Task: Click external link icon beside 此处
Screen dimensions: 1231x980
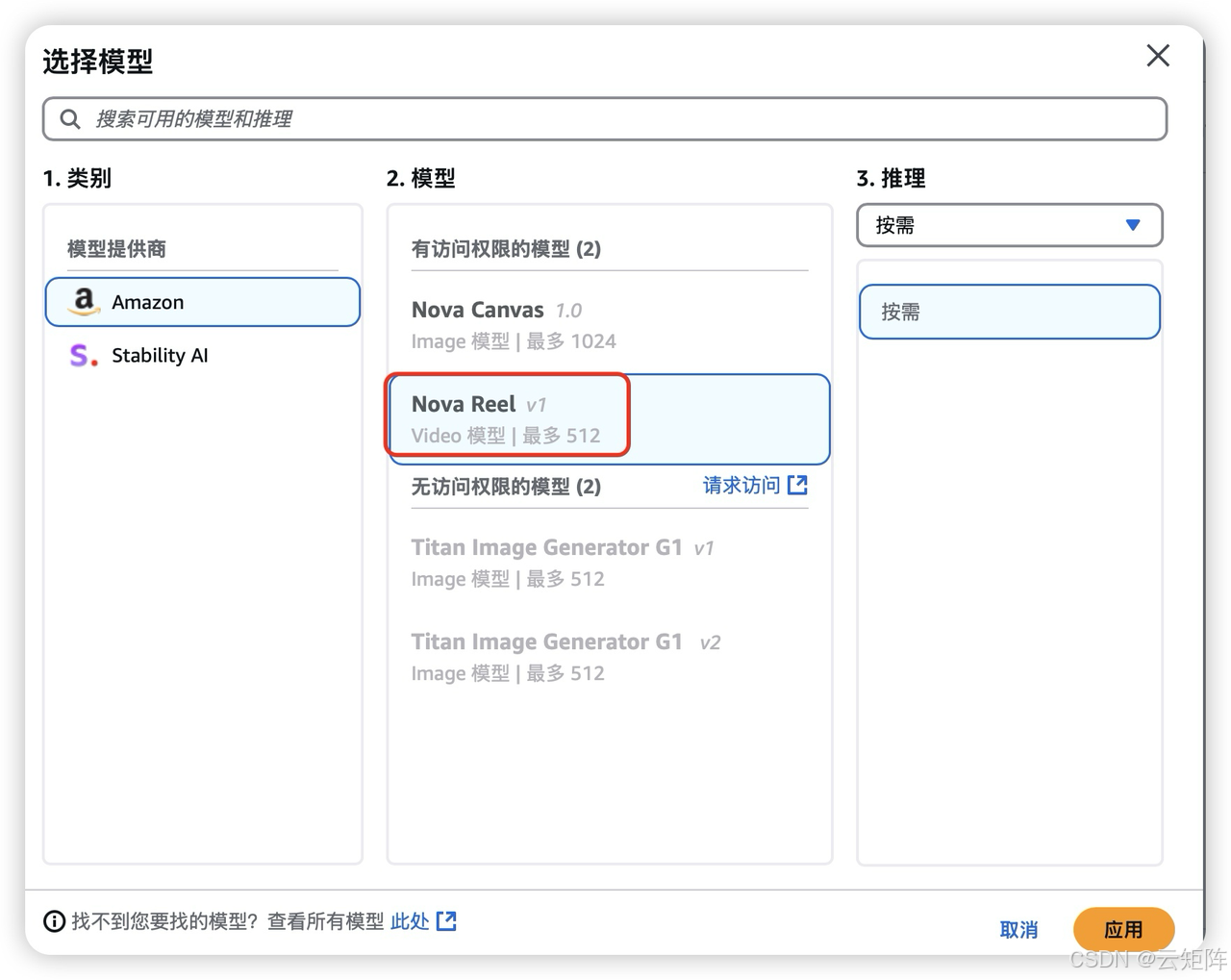Action: click(446, 921)
